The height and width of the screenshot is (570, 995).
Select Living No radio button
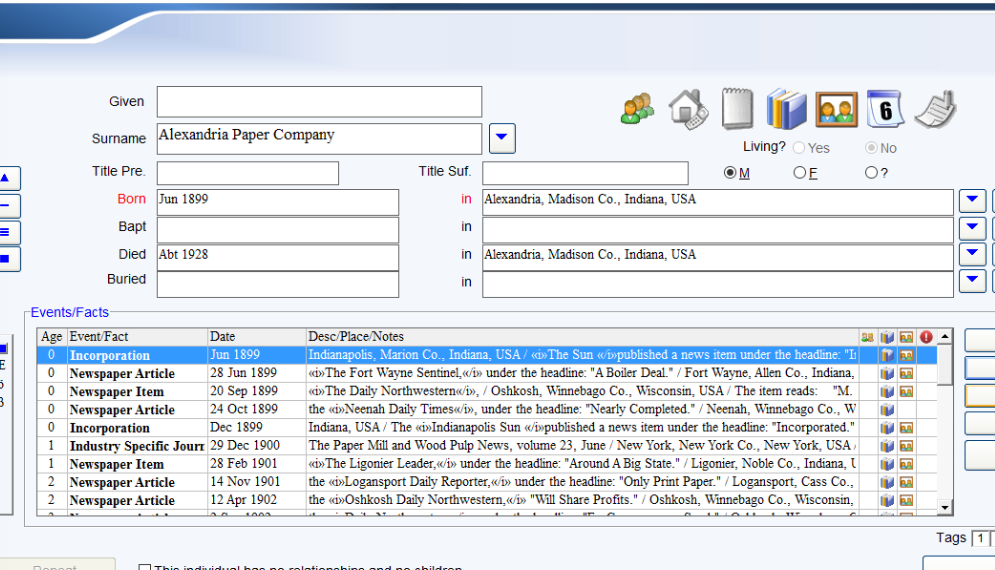871,148
